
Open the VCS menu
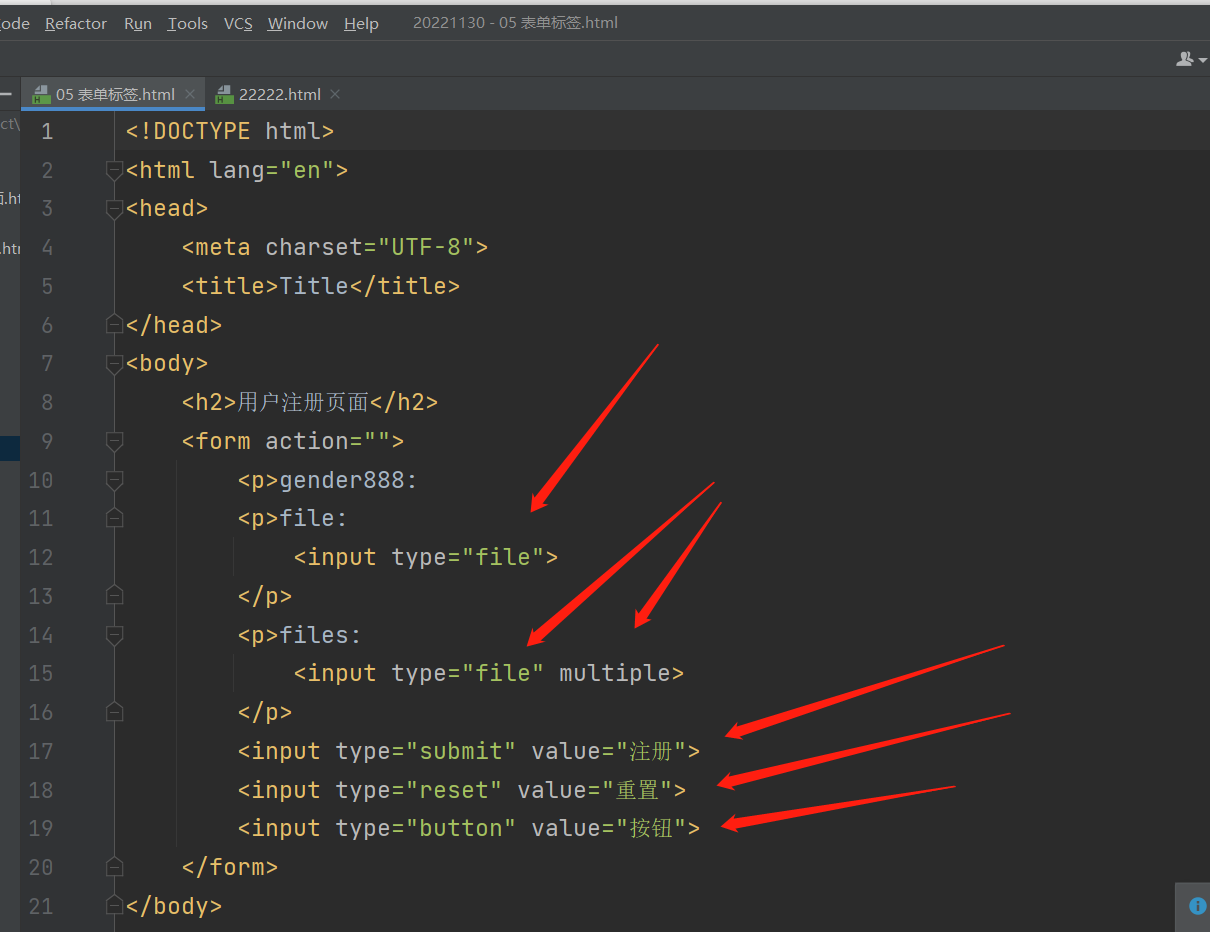point(238,23)
